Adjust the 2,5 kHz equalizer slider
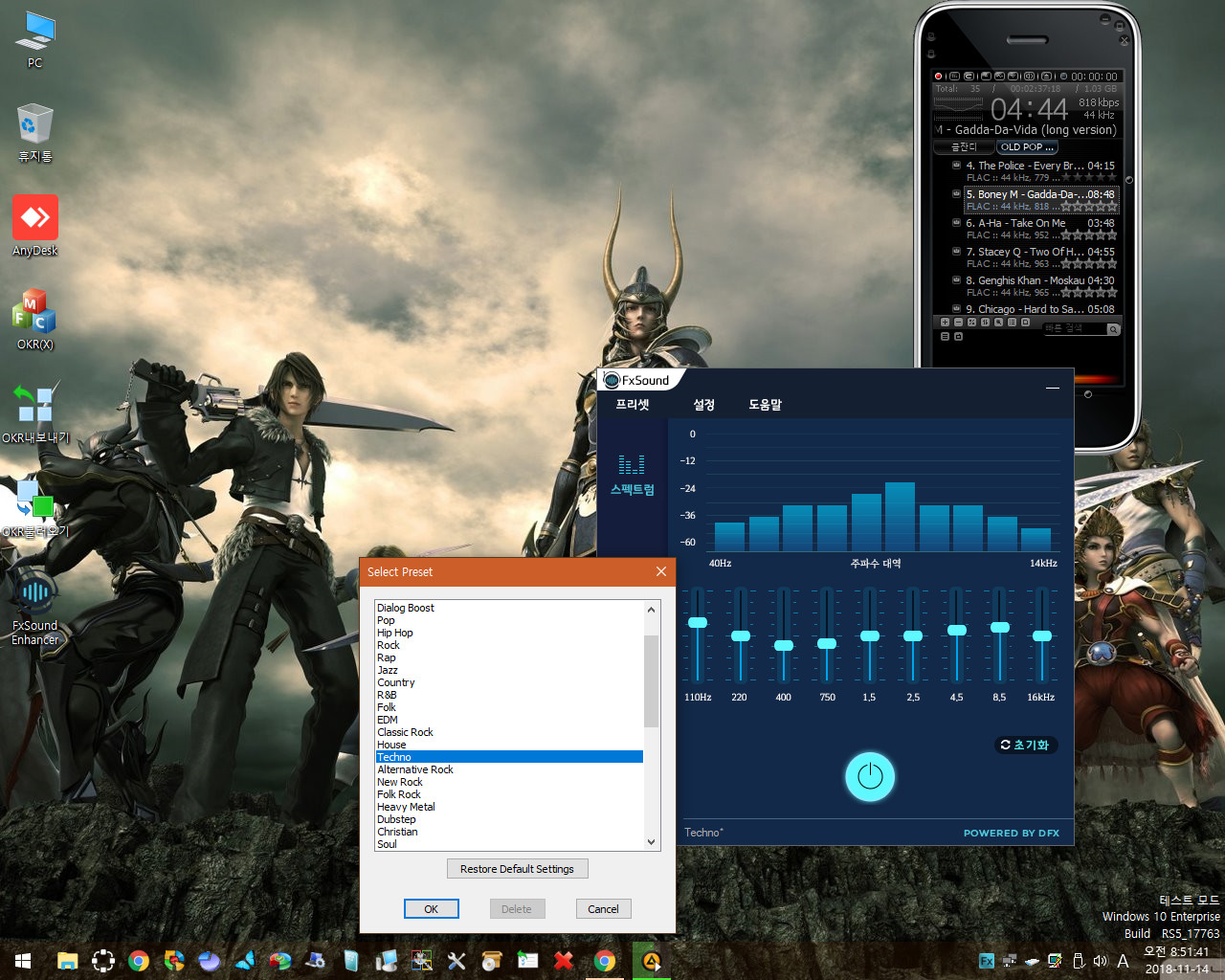 point(913,635)
